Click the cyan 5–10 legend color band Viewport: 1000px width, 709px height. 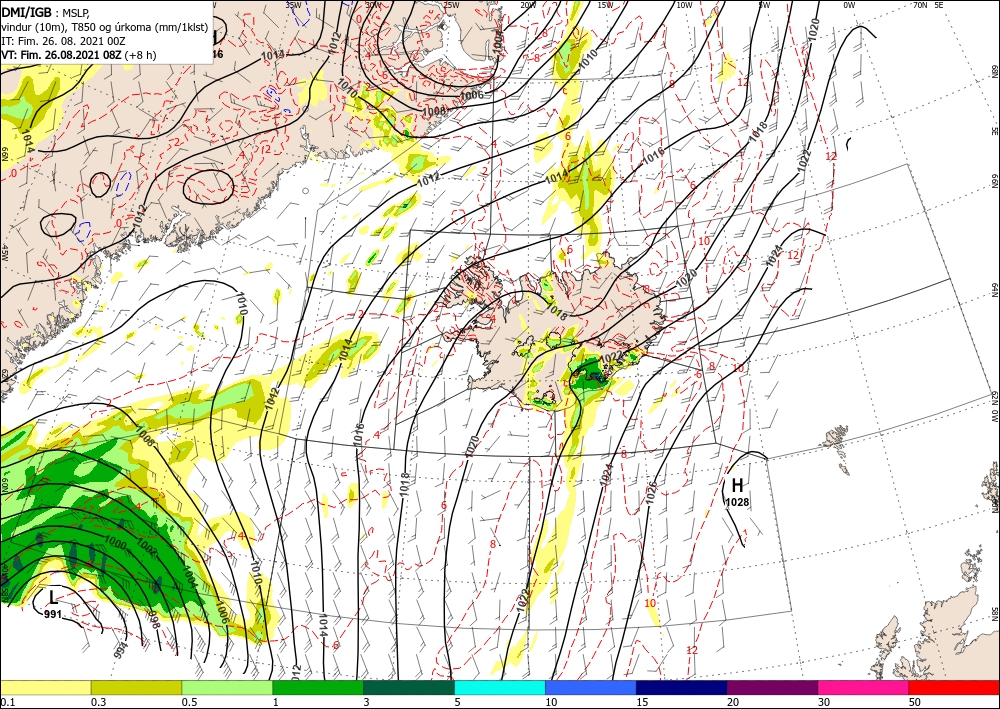click(500, 688)
